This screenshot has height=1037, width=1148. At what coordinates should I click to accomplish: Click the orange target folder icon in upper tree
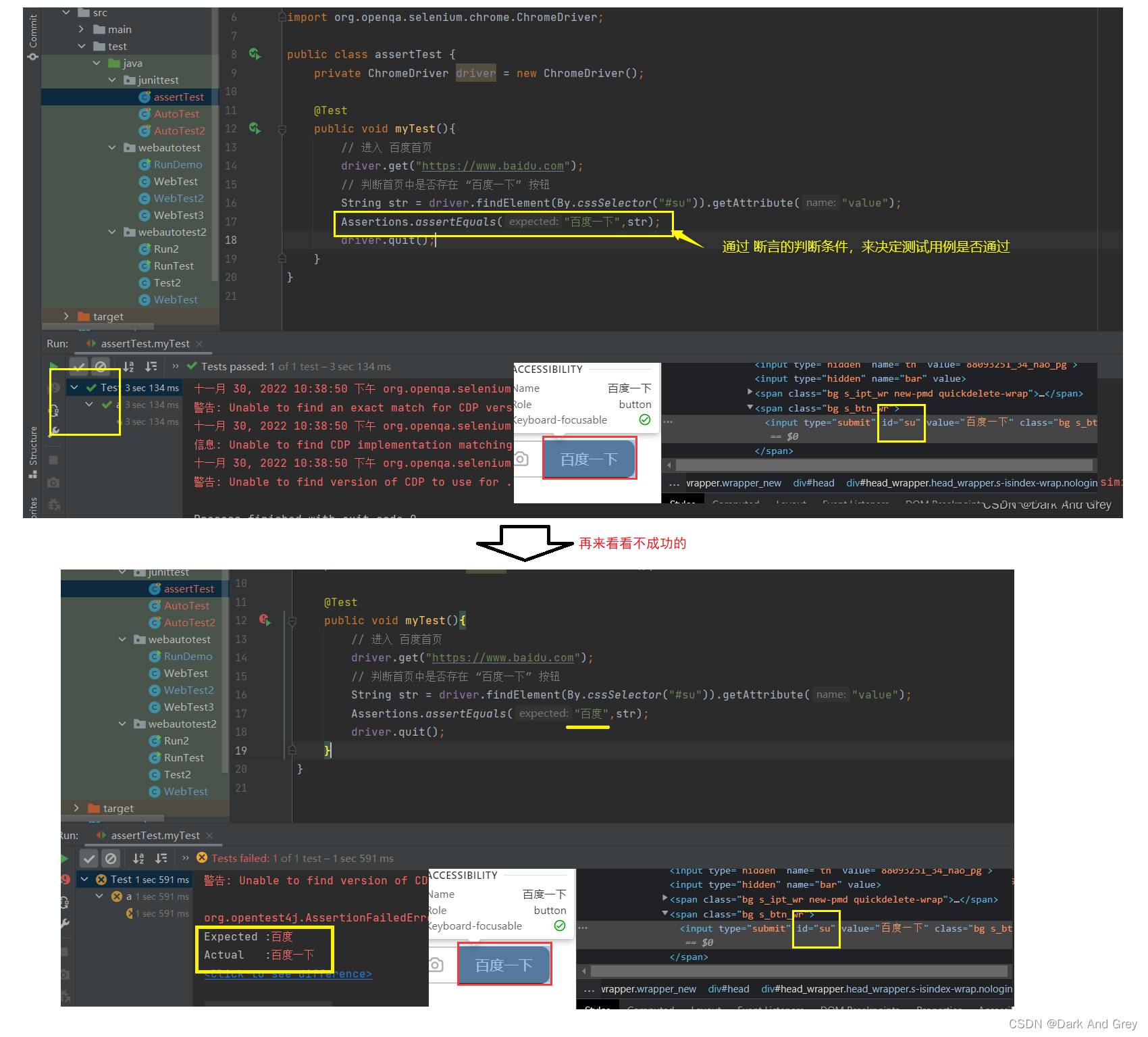click(x=84, y=316)
